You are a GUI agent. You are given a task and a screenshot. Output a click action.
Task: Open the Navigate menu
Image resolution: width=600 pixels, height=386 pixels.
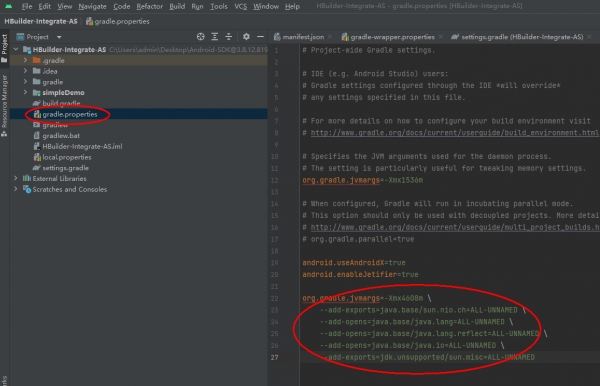[x=92, y=7]
